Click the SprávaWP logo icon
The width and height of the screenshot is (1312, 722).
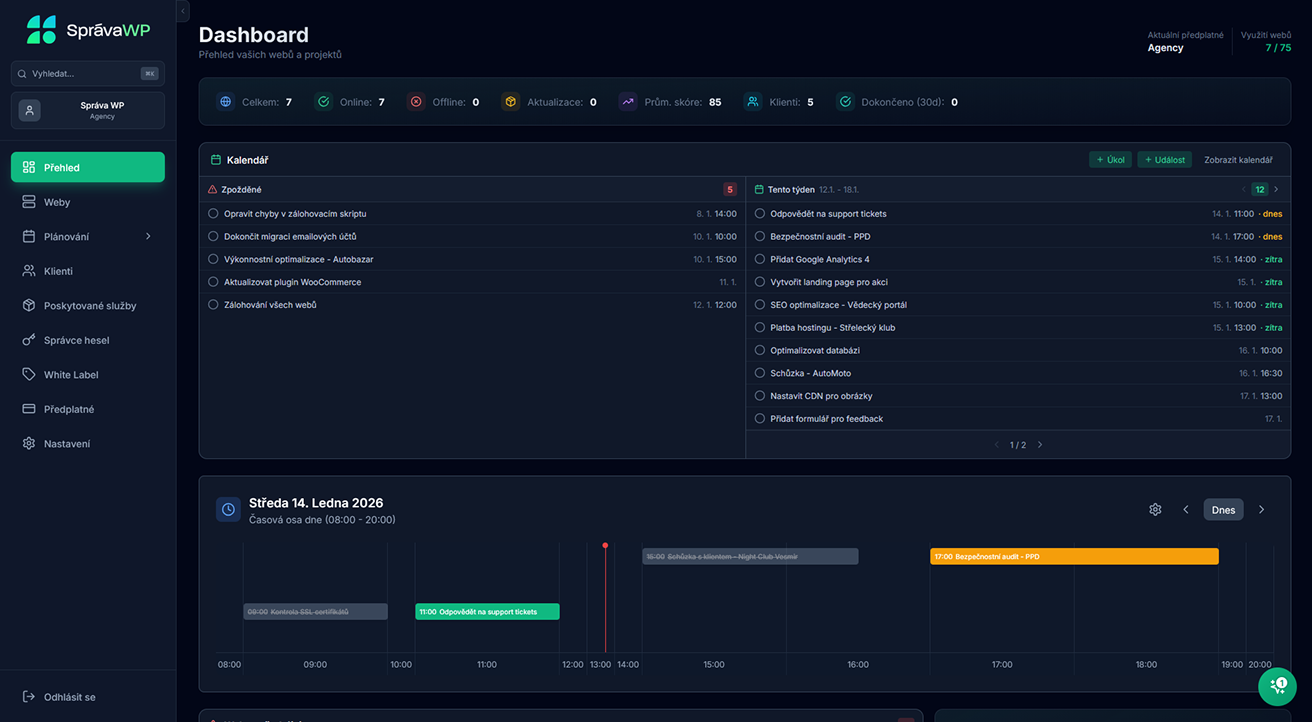pos(42,30)
